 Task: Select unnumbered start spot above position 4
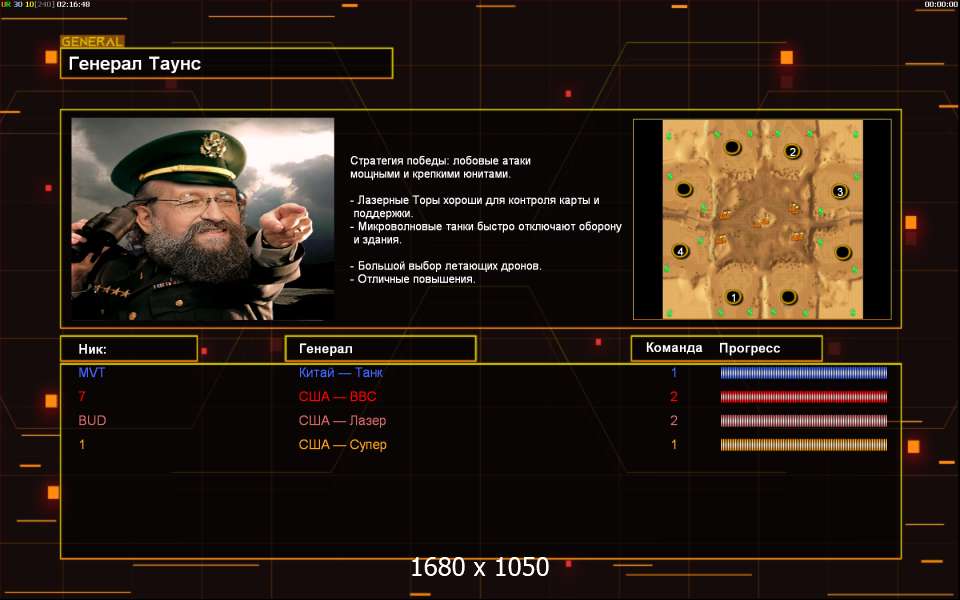pyautogui.click(x=683, y=189)
